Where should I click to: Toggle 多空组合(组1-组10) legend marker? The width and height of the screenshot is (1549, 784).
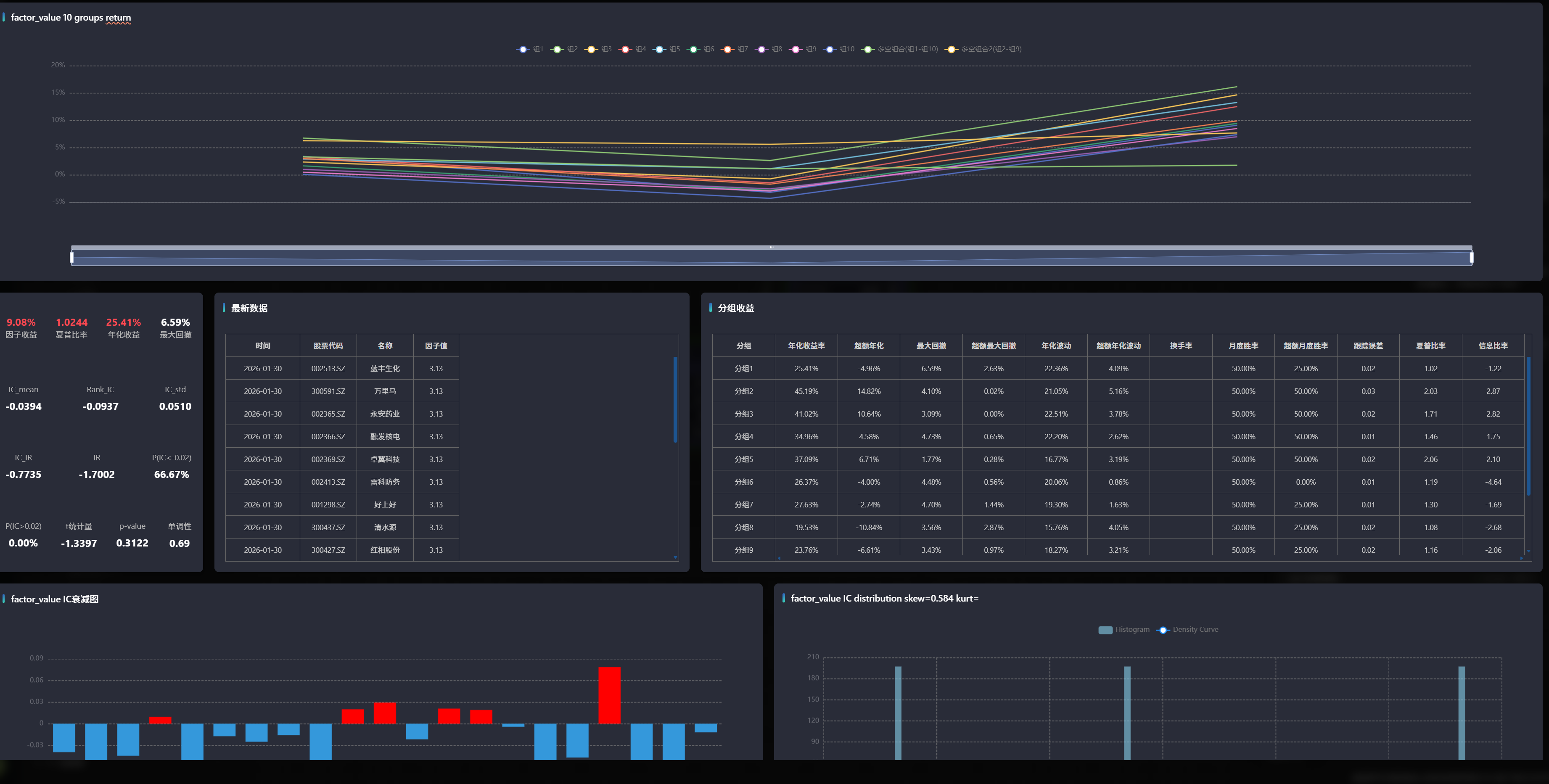pos(868,49)
